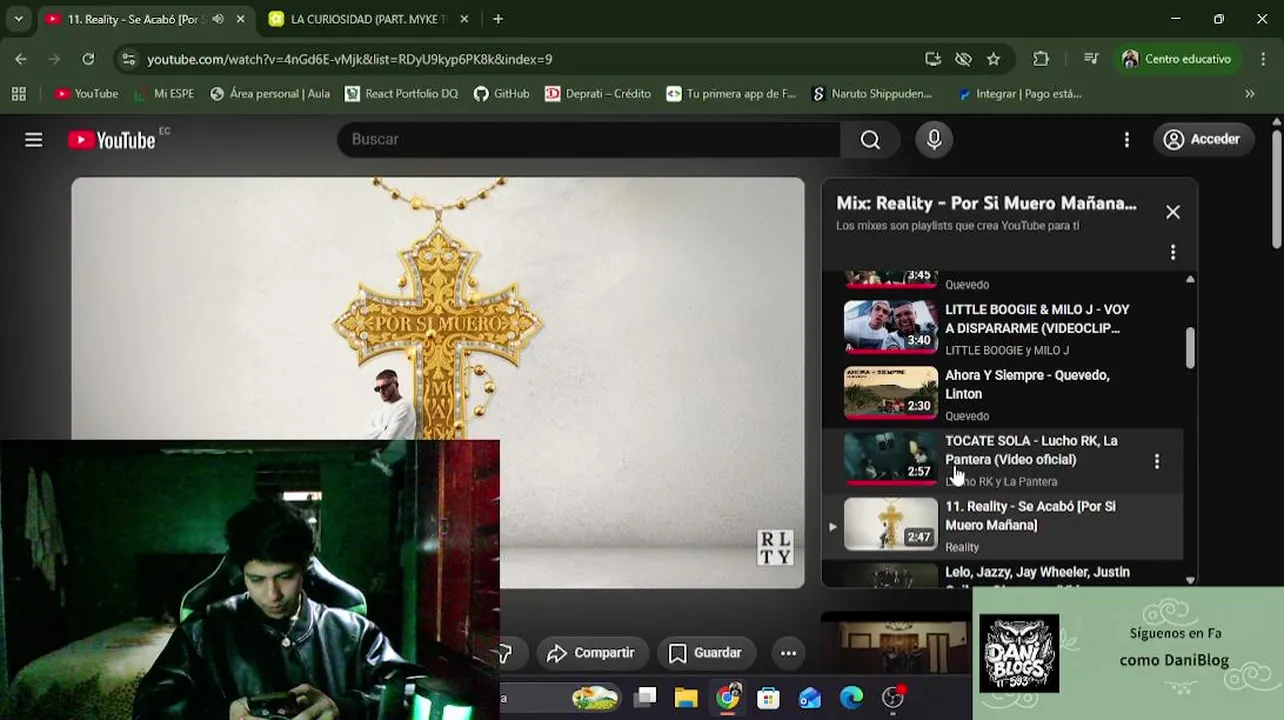Open Microsoft Edge from taskbar
The height and width of the screenshot is (720, 1284).
tap(851, 697)
